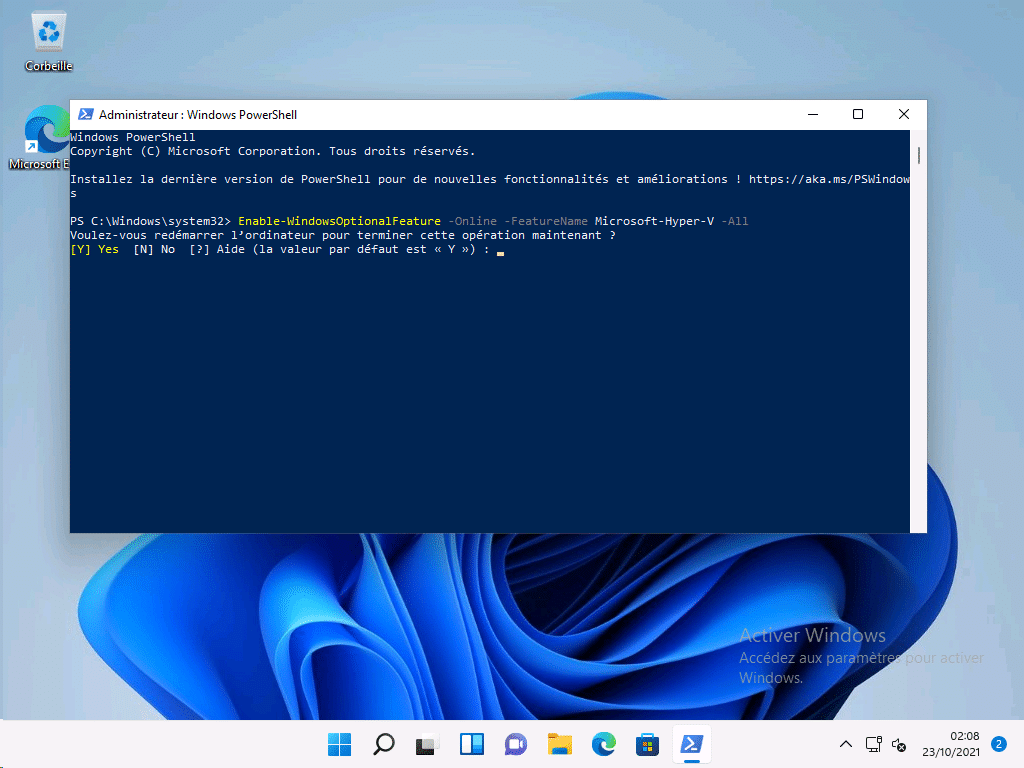The width and height of the screenshot is (1024, 768).
Task: Click the [N] No option text
Action: pos(154,249)
